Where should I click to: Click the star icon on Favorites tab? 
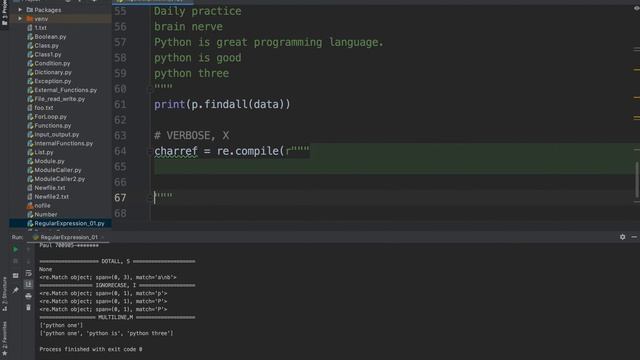pyautogui.click(x=4, y=353)
